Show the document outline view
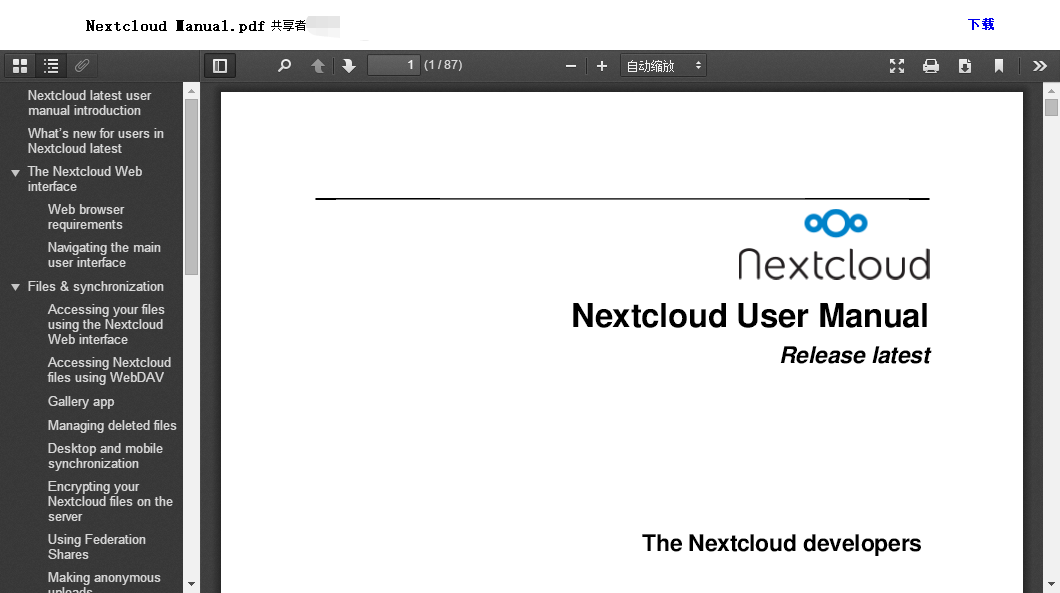Viewport: 1060px width, 593px height. tap(51, 66)
